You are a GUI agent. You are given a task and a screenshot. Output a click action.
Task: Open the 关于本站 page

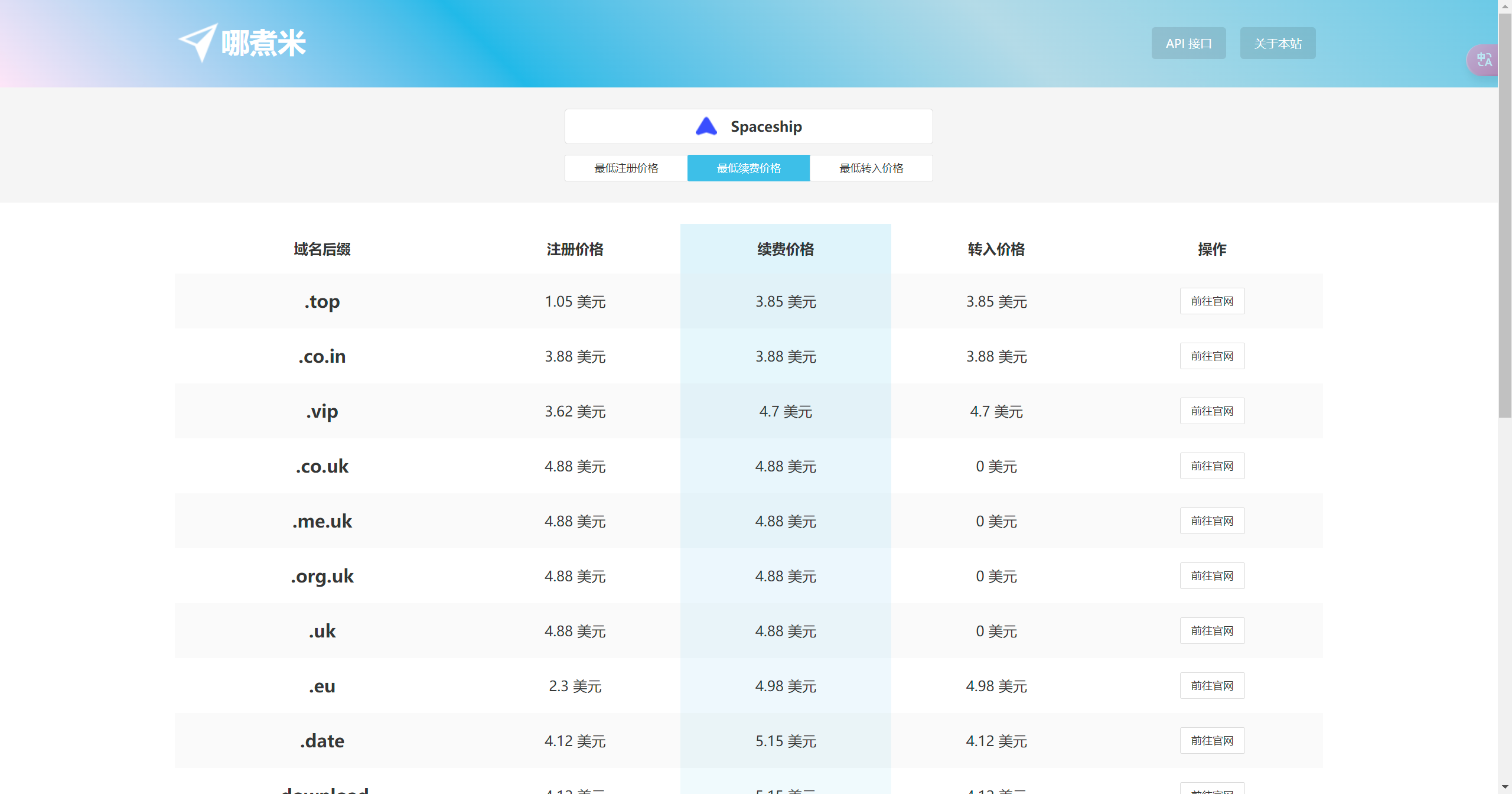point(1278,43)
